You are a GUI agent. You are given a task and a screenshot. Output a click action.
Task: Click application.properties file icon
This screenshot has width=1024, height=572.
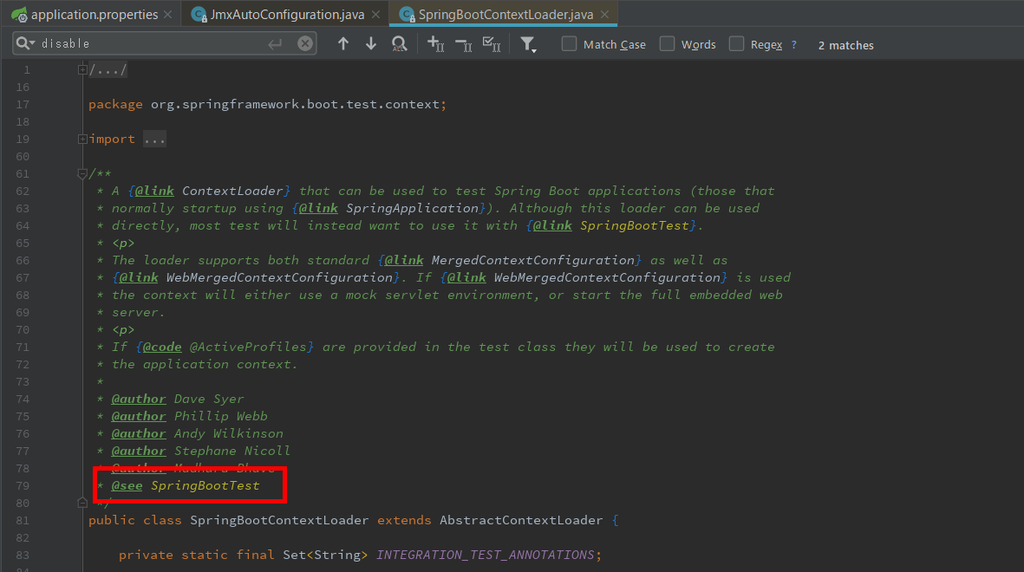click(x=19, y=14)
